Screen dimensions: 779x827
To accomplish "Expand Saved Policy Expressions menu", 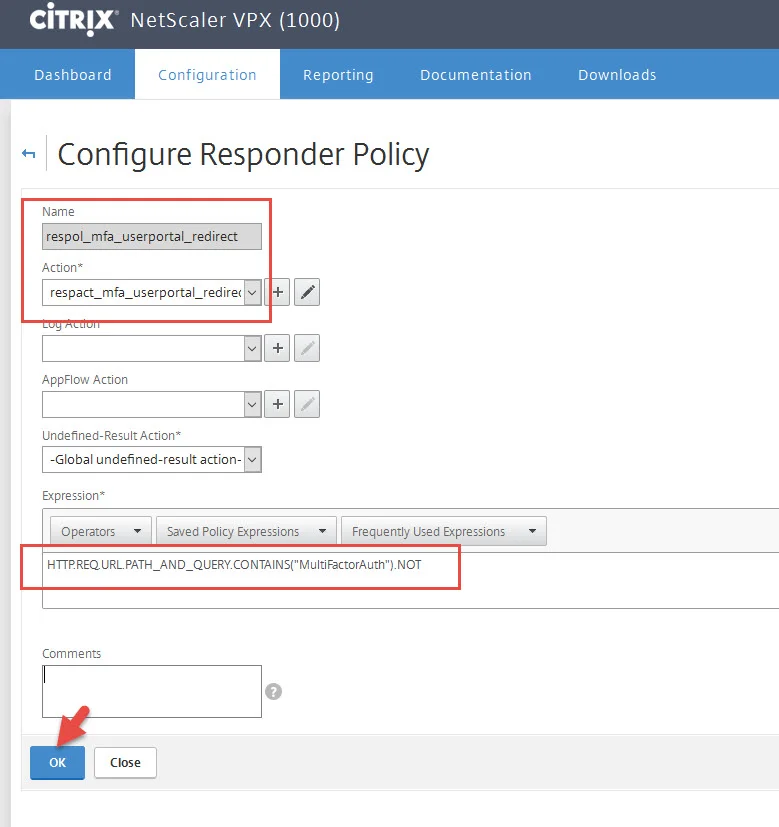I will (x=246, y=531).
